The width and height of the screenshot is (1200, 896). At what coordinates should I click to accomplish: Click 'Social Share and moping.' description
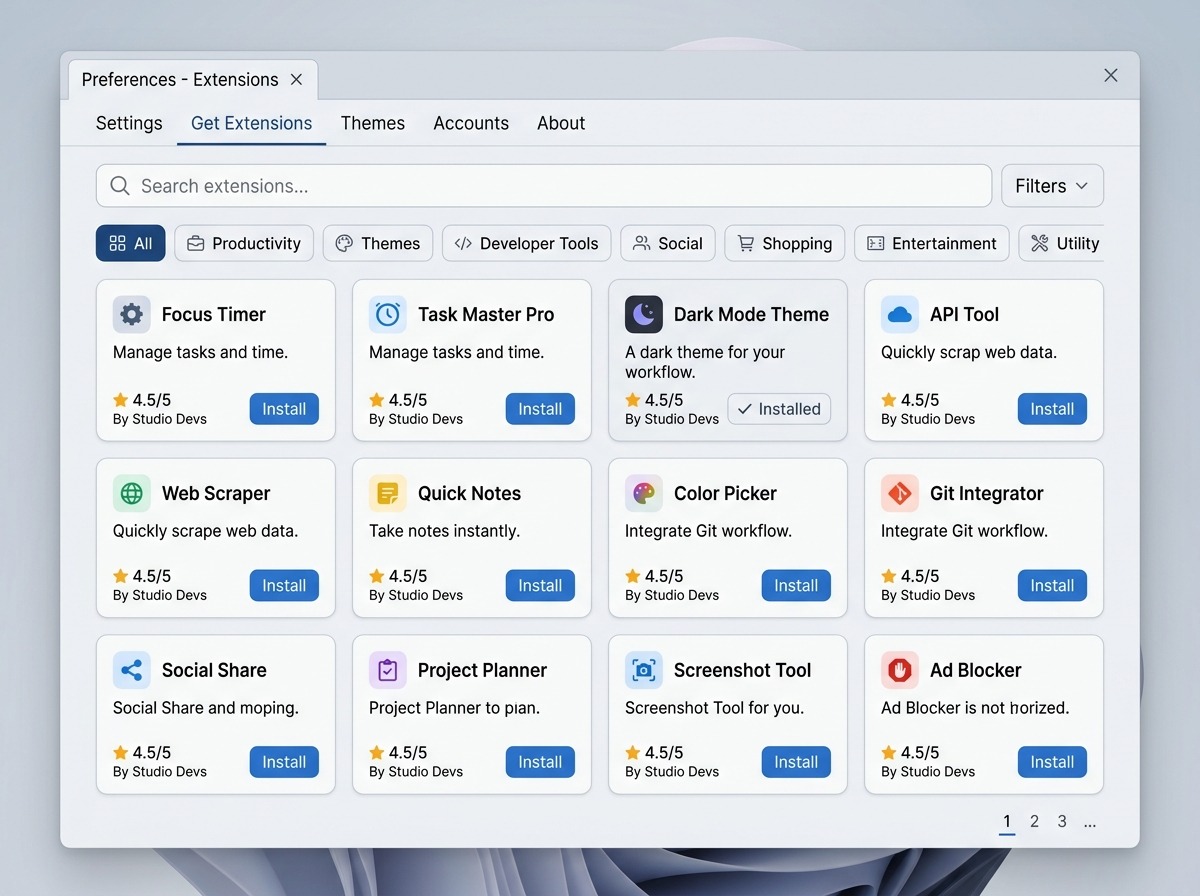coord(206,708)
